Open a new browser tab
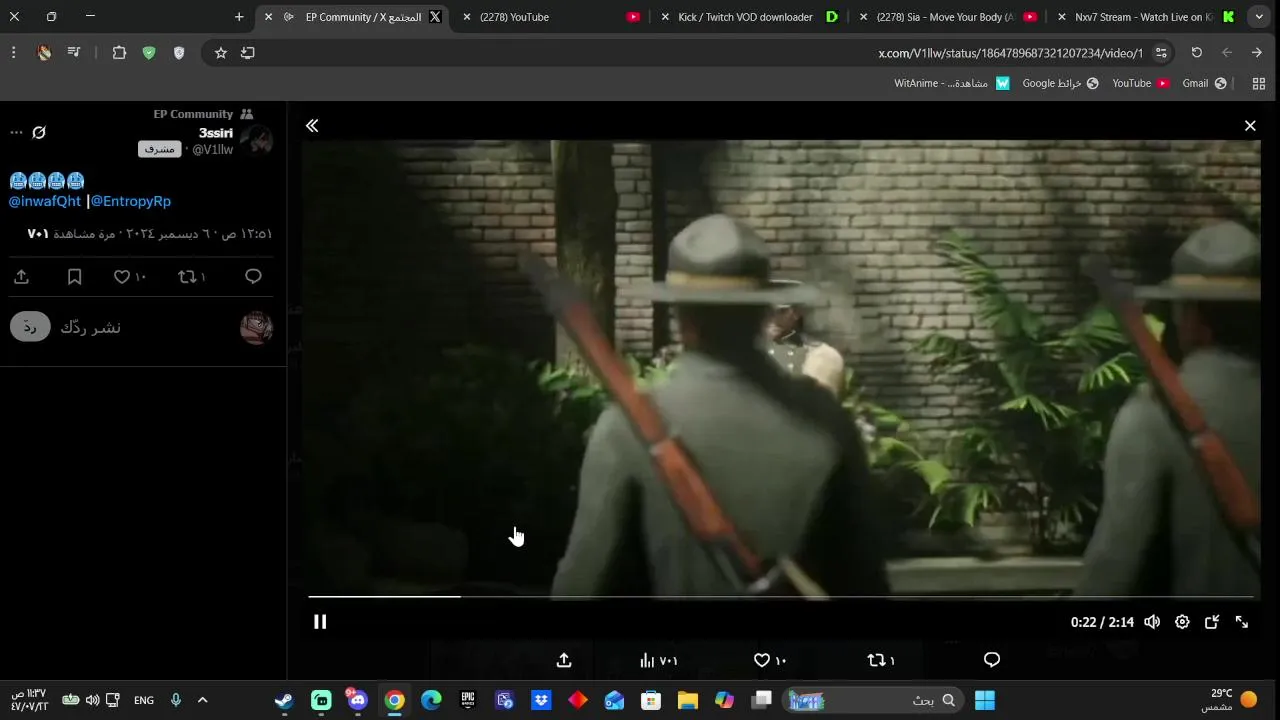The image size is (1280, 720). (x=239, y=17)
